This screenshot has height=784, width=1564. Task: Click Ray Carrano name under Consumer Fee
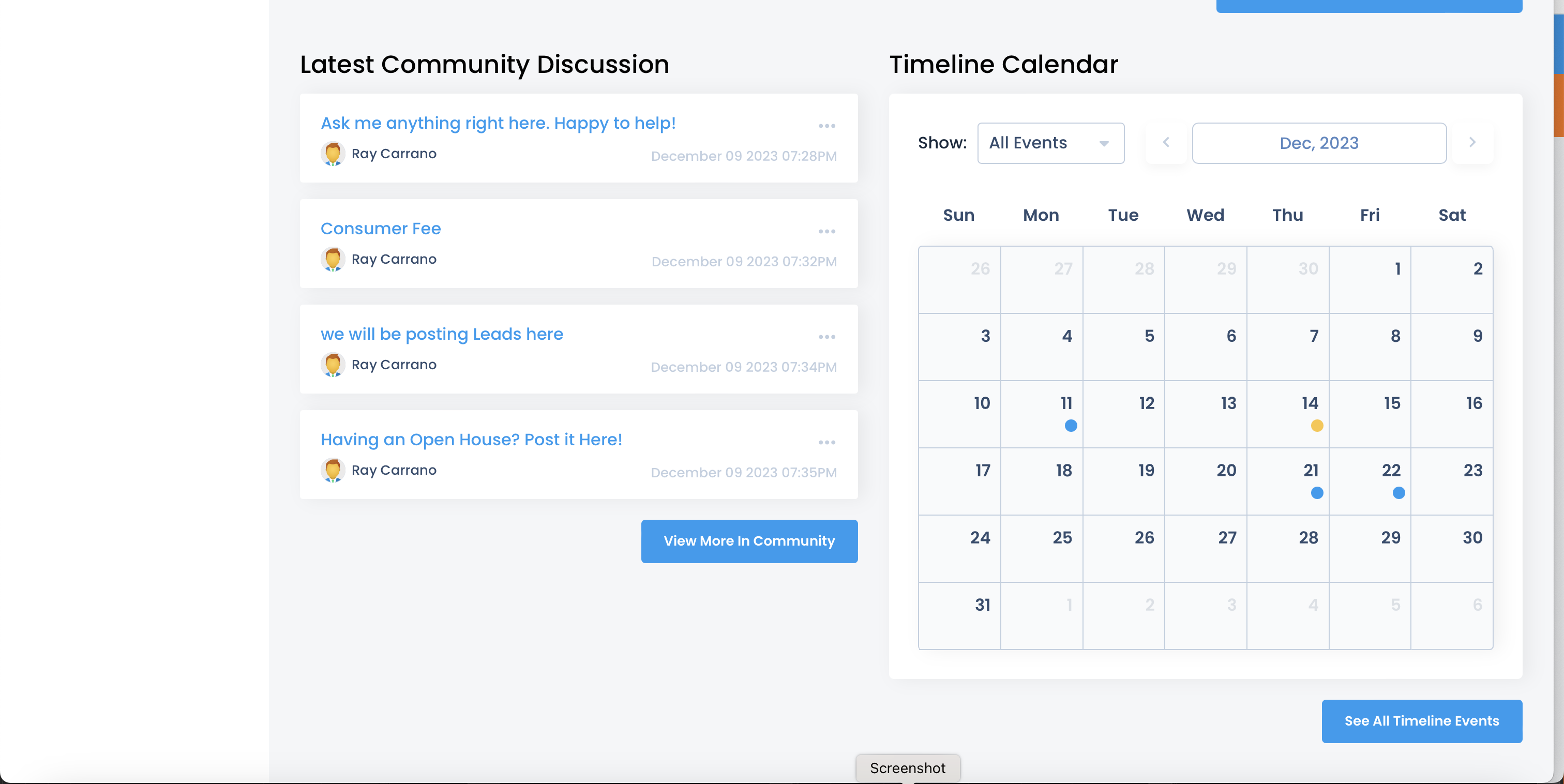coord(394,259)
